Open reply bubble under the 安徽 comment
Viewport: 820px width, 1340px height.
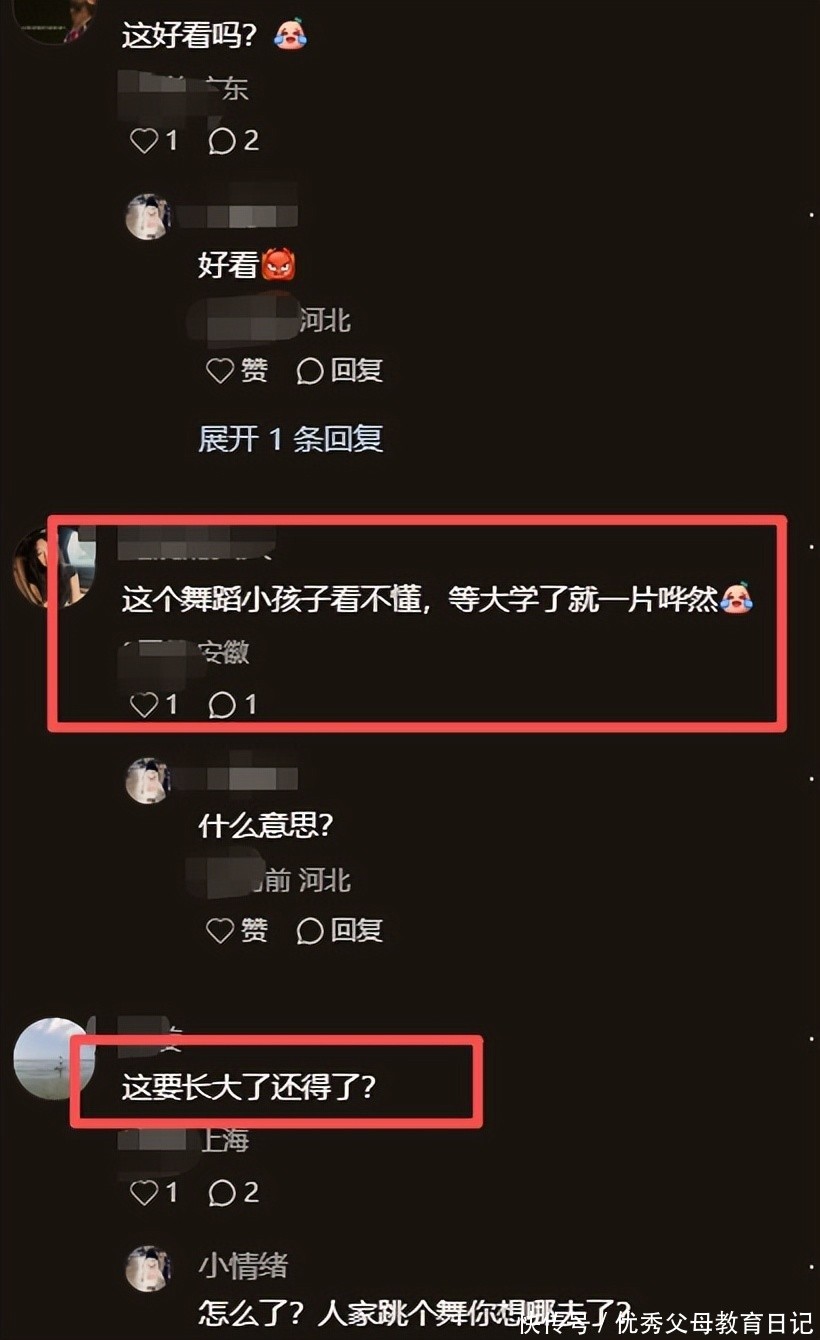coord(221,705)
